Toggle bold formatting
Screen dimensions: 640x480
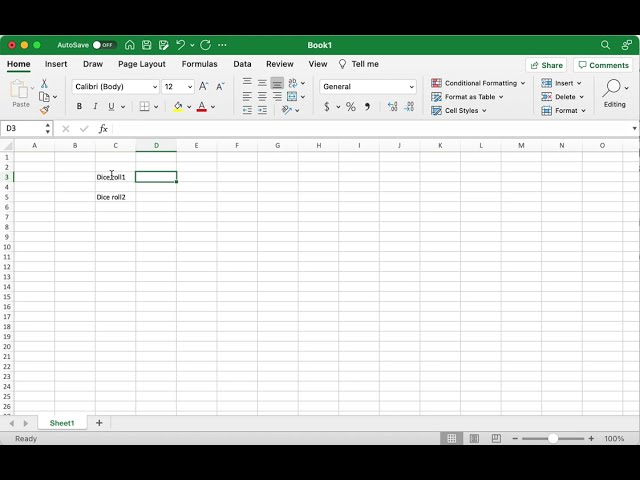79,107
